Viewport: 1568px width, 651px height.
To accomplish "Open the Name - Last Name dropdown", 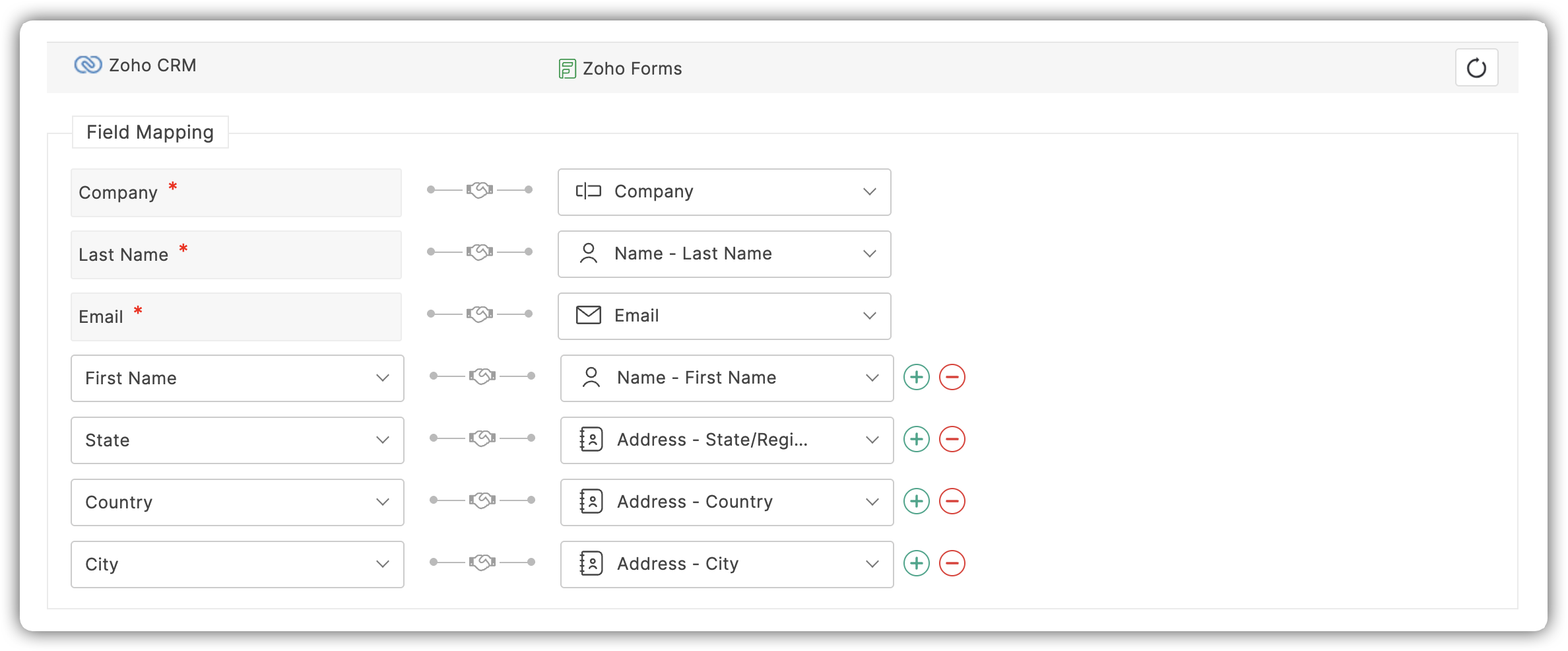I will 724,254.
